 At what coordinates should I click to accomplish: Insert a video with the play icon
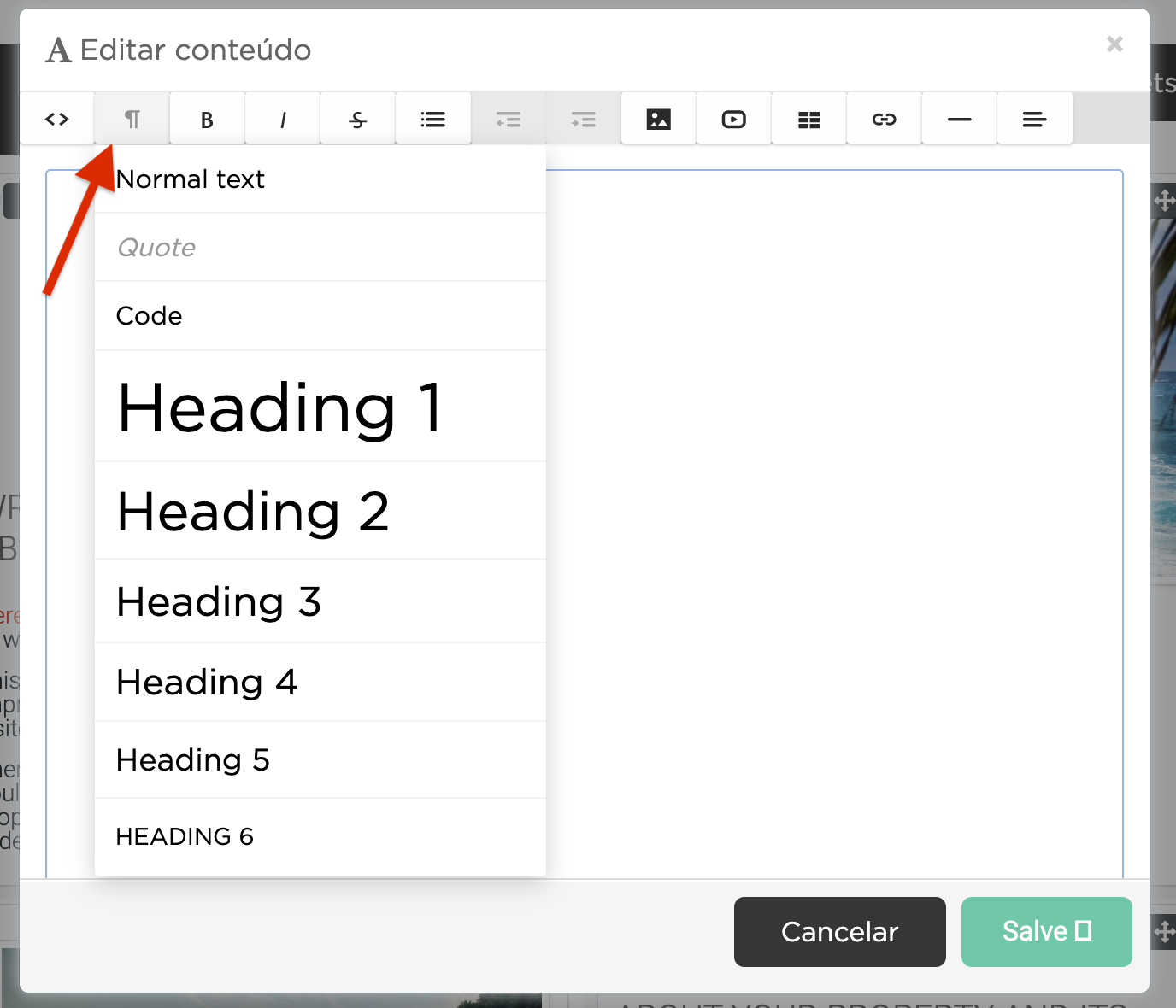tap(733, 119)
